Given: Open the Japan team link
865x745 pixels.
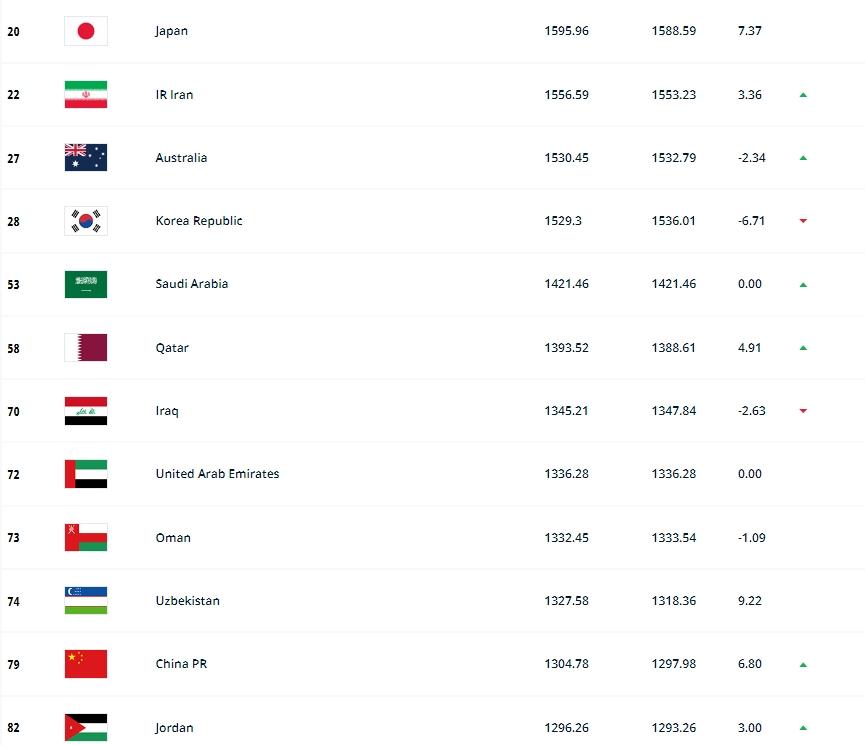Looking at the screenshot, I should coord(171,31).
